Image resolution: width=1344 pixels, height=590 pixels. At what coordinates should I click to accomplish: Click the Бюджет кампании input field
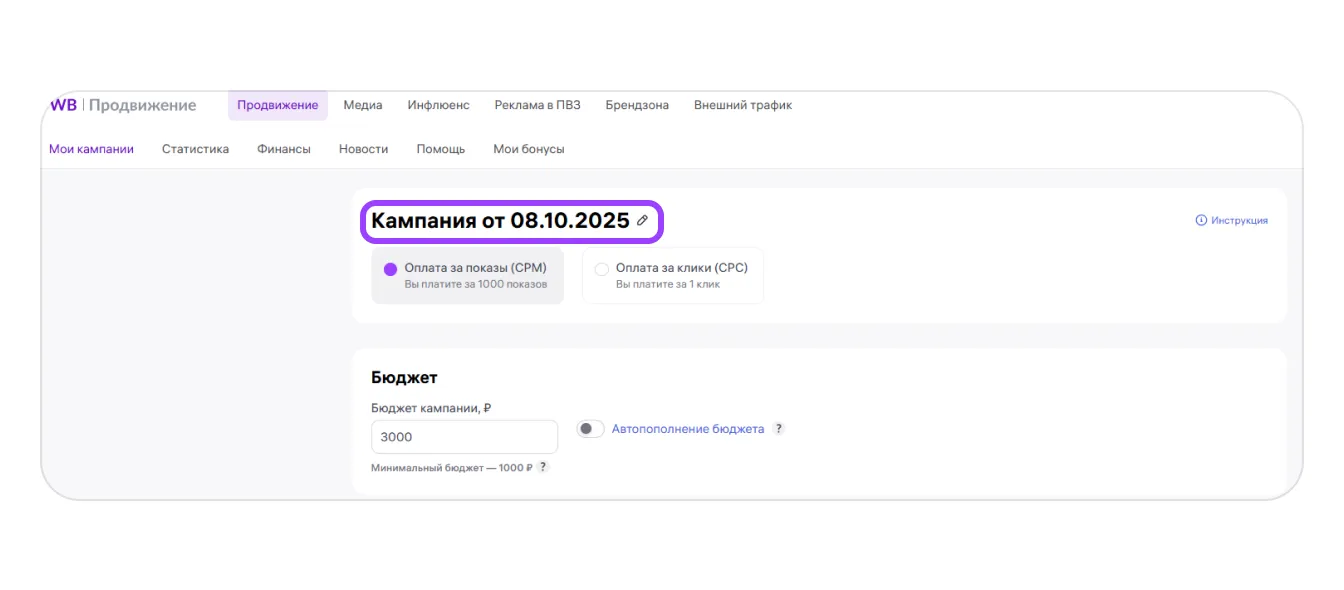tap(464, 437)
